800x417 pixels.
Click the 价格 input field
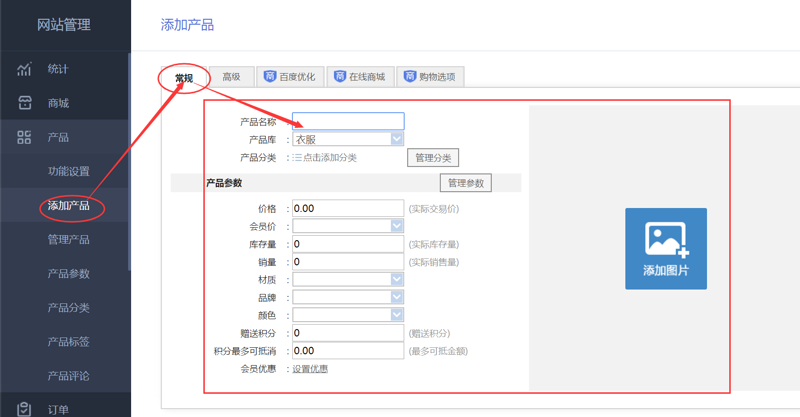[x=348, y=208]
